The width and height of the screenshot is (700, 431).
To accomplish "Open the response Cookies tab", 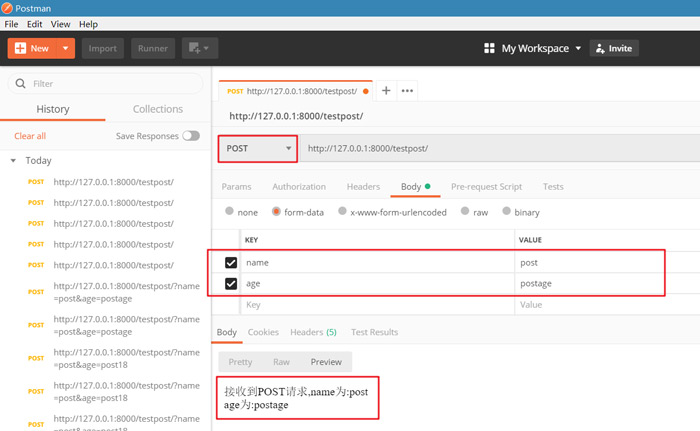I will pyautogui.click(x=263, y=332).
